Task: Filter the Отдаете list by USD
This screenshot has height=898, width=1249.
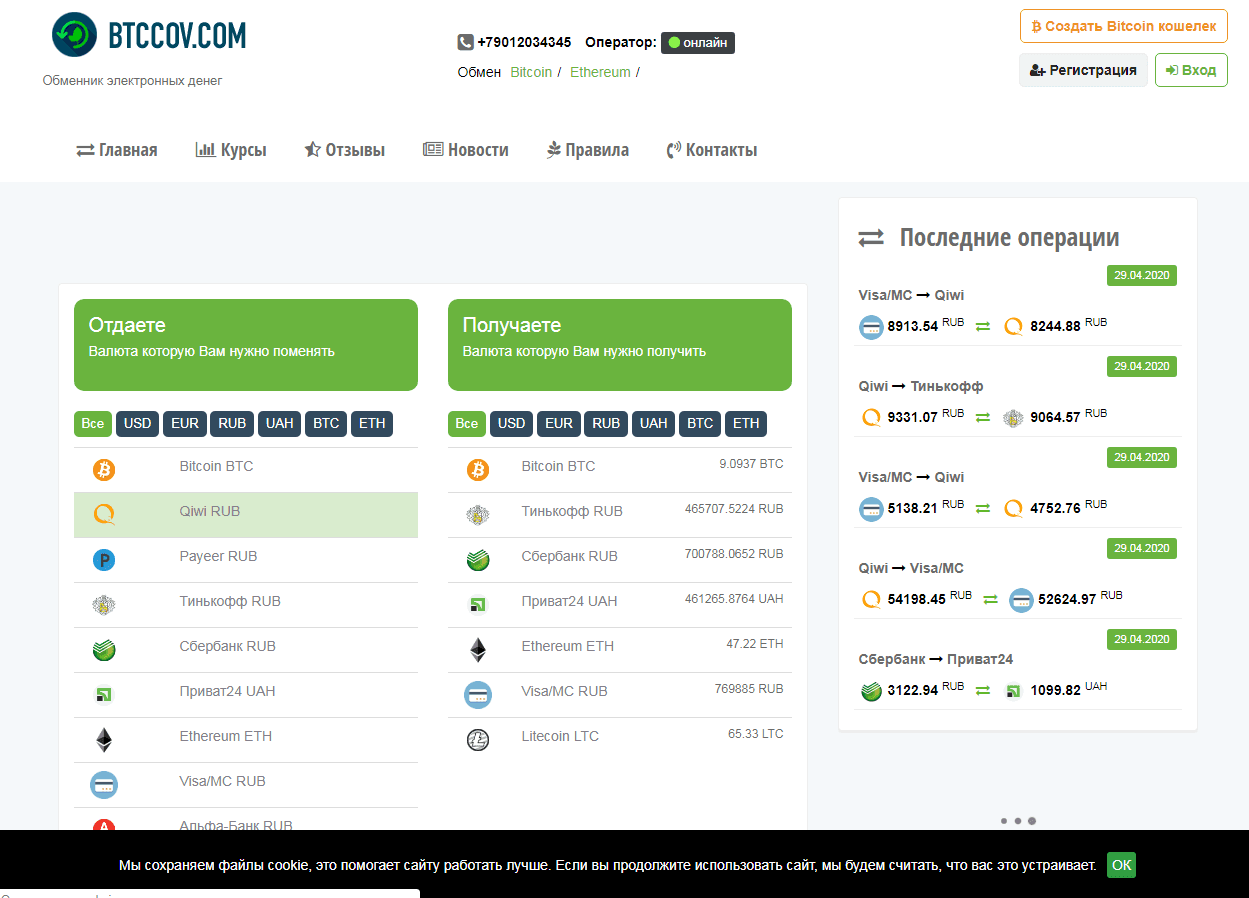Action: [137, 423]
